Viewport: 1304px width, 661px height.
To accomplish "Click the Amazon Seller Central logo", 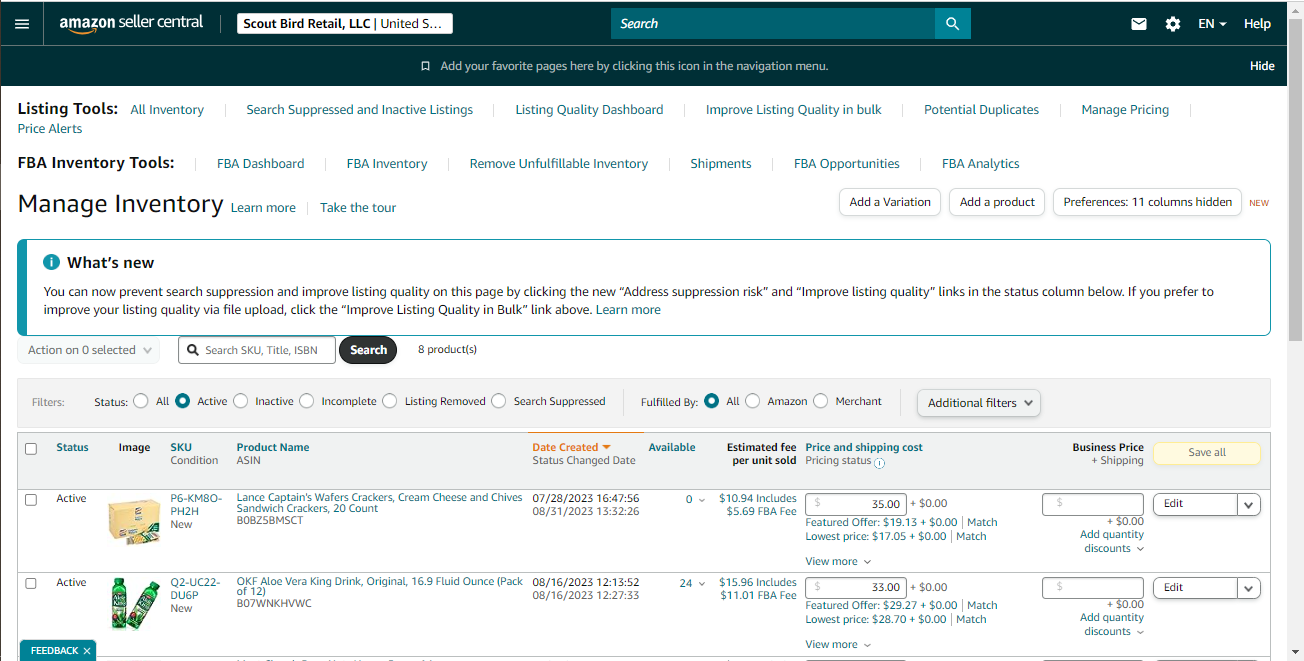I will (131, 23).
